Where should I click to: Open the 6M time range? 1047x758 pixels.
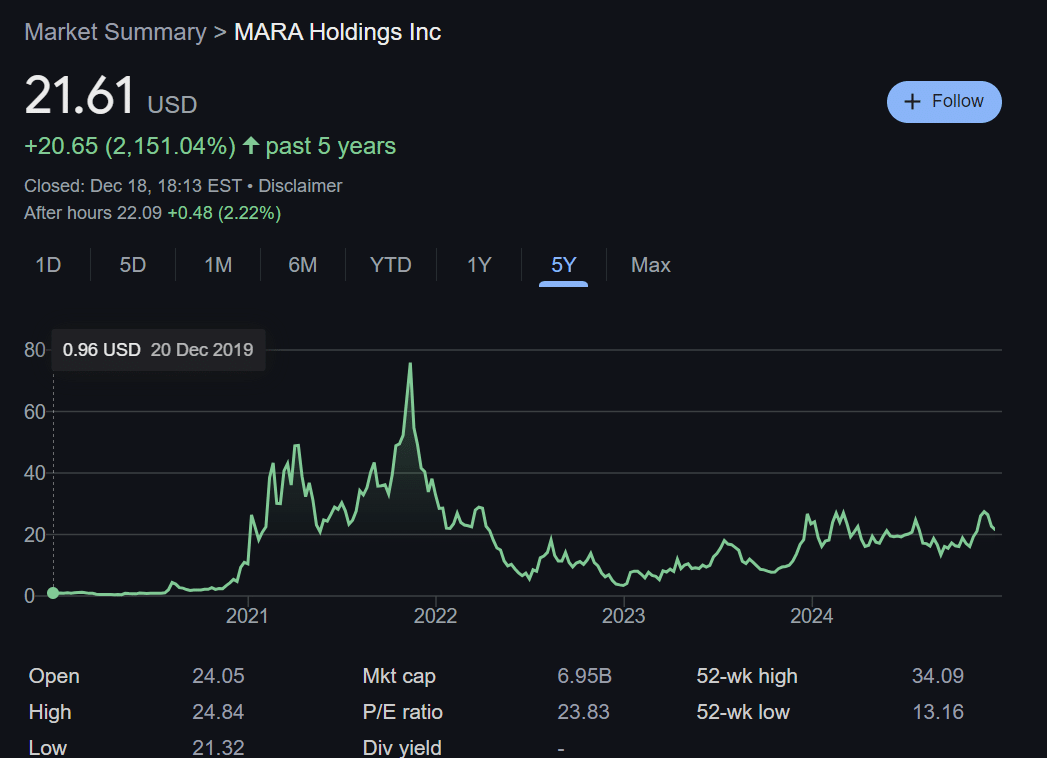(302, 265)
